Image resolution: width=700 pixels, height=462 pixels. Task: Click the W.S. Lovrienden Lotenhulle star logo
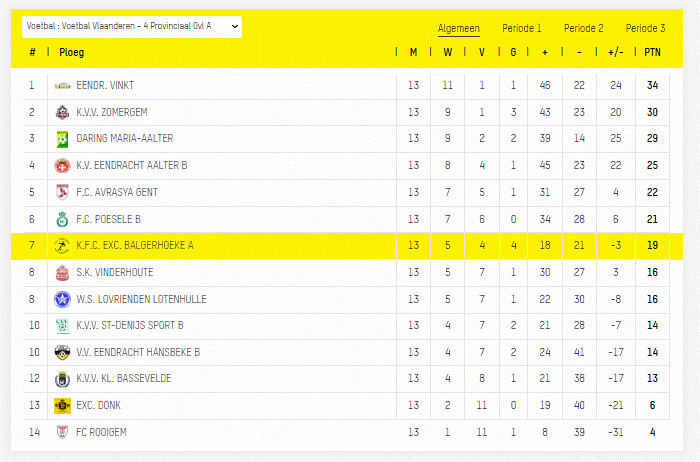[62, 299]
